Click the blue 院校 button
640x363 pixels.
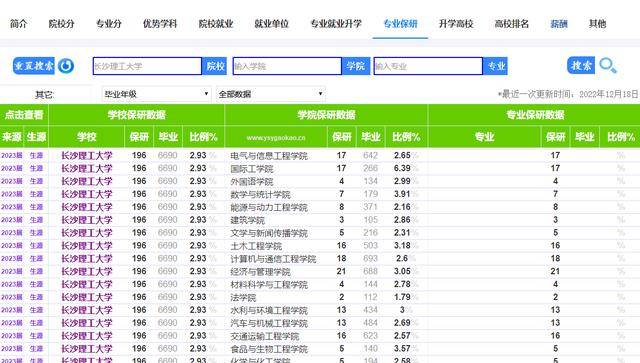pyautogui.click(x=215, y=66)
